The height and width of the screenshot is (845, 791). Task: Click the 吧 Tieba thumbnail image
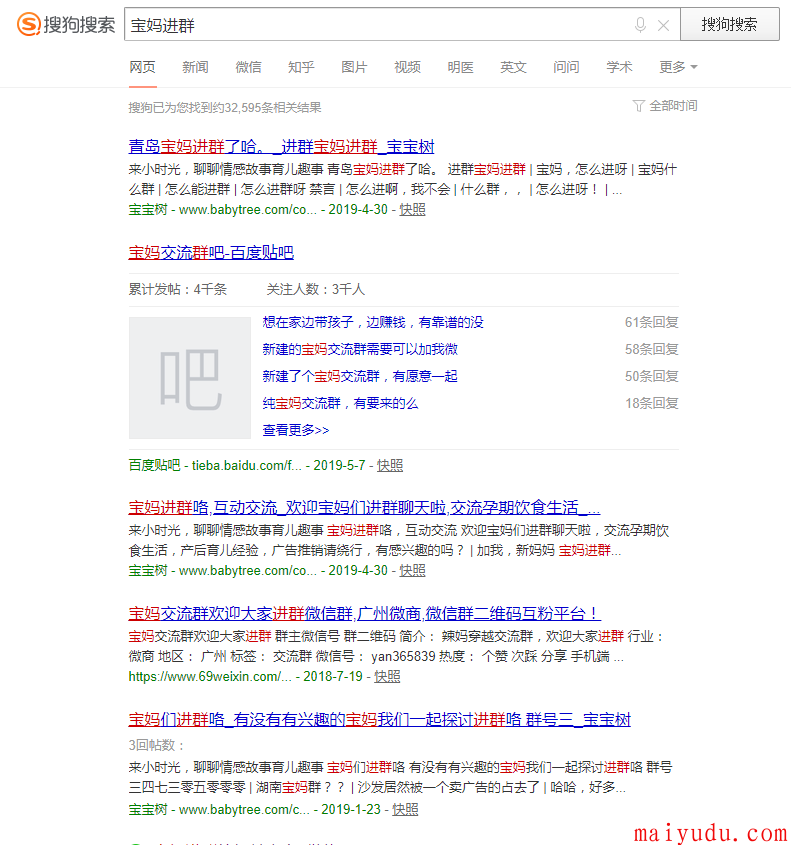click(x=190, y=378)
